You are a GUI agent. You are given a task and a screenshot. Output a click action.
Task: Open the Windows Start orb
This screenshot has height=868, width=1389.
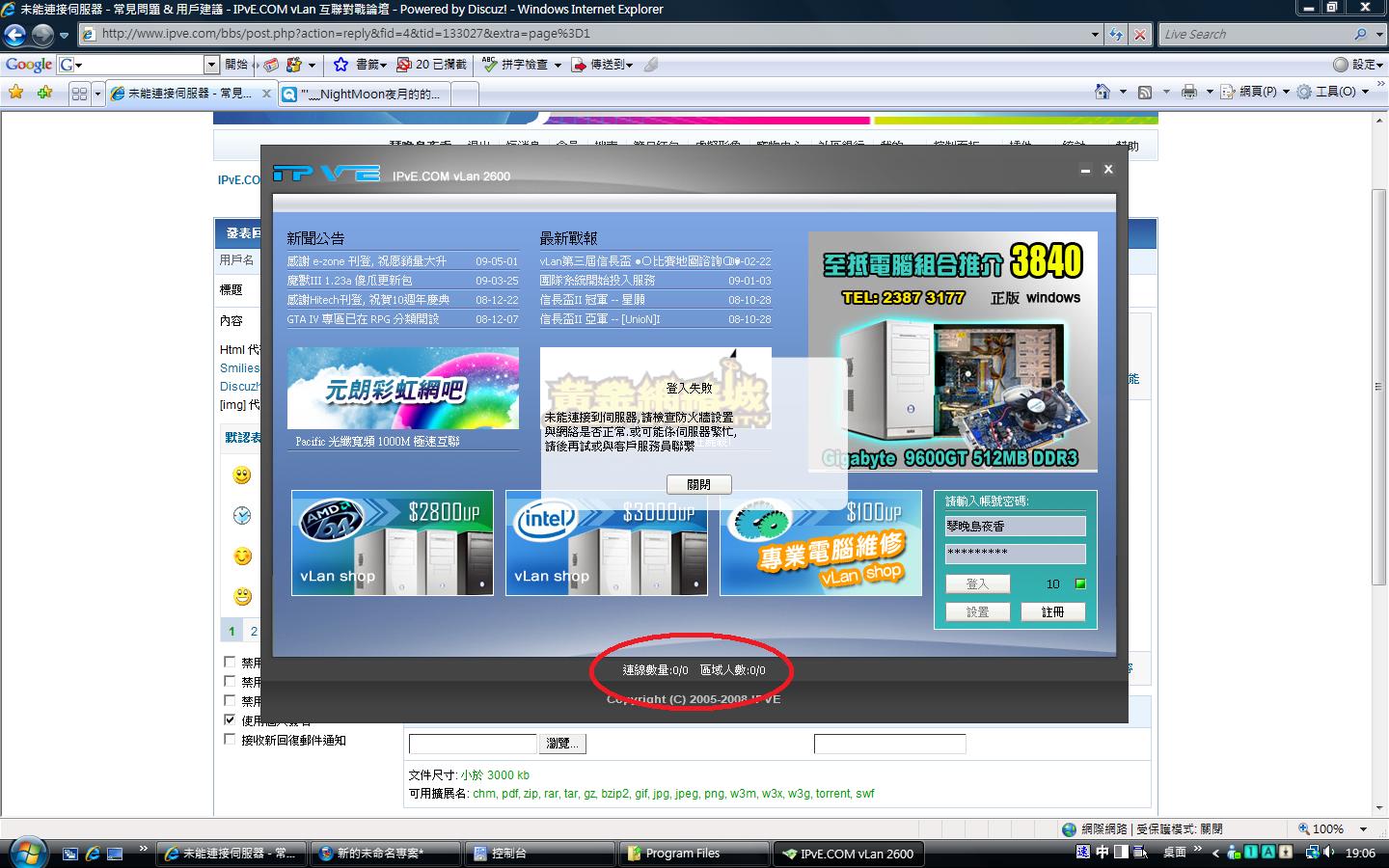pyautogui.click(x=25, y=853)
